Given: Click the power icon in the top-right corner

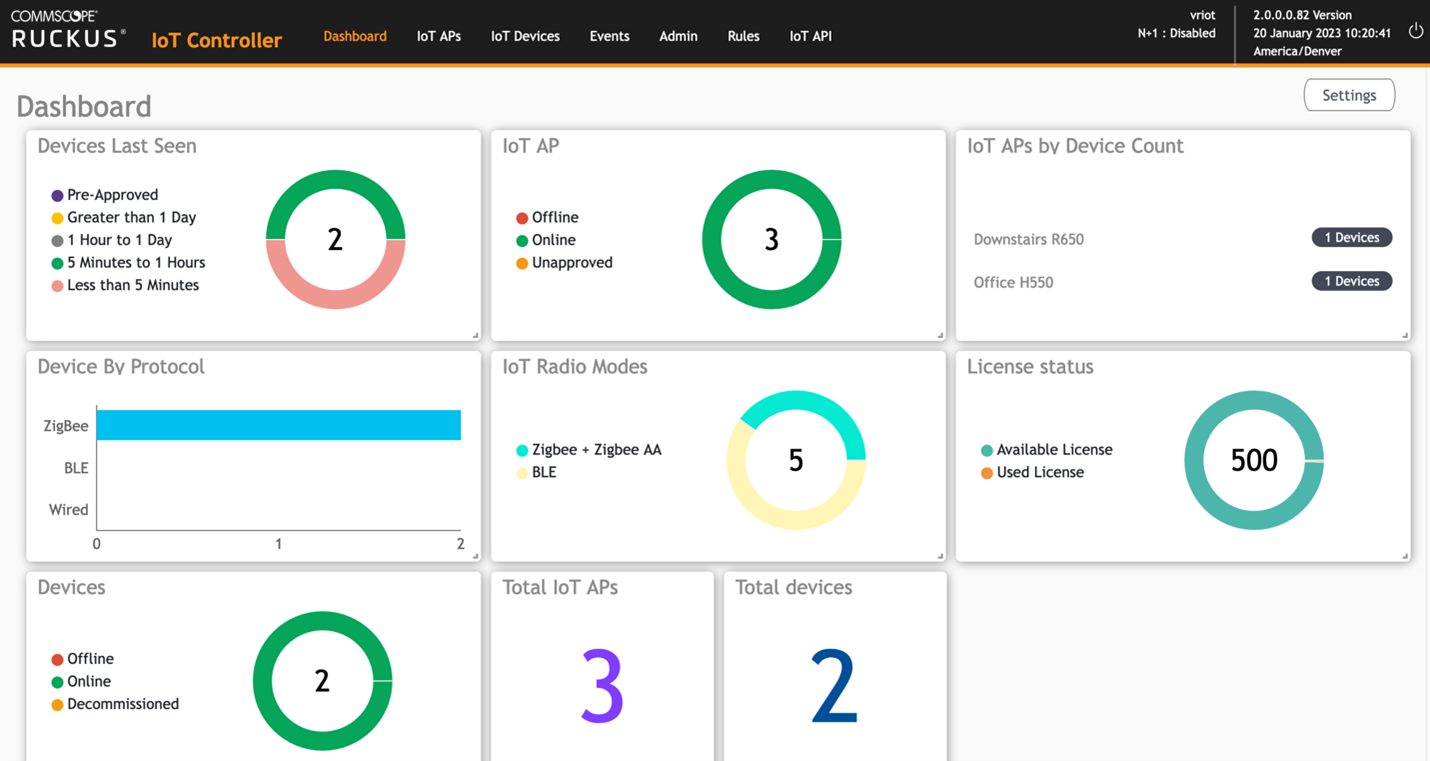Looking at the screenshot, I should (x=1416, y=30).
